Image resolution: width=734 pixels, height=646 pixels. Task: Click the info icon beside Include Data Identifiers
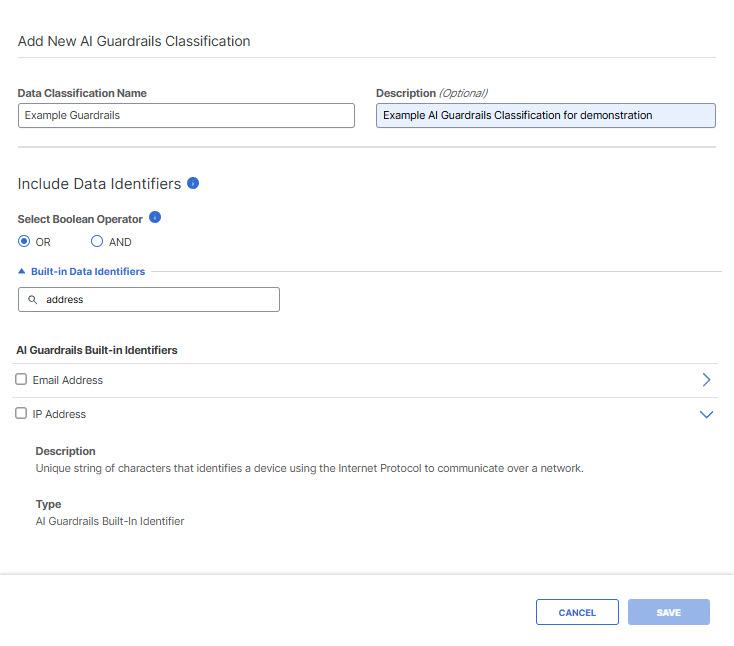[193, 183]
